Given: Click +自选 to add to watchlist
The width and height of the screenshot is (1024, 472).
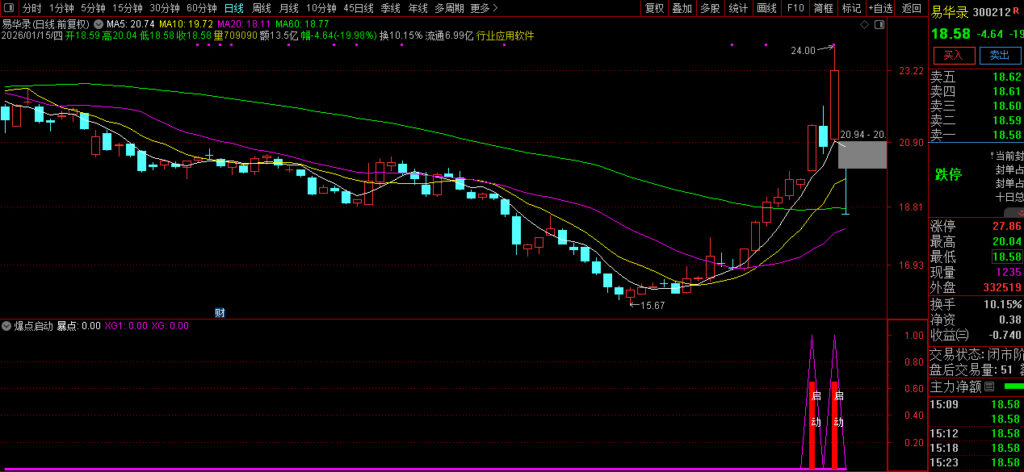Looking at the screenshot, I should [878, 8].
